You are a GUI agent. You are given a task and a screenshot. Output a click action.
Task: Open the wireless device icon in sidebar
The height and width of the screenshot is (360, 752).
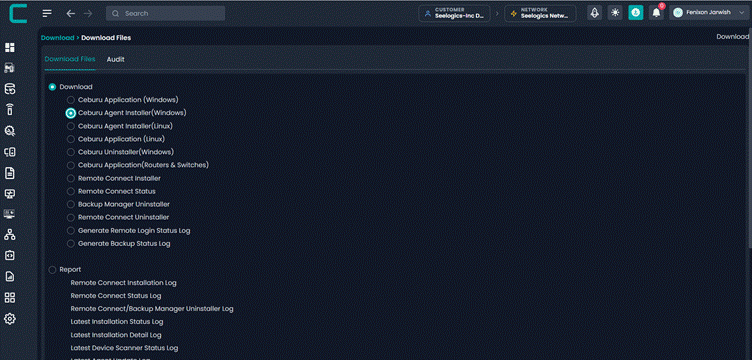coord(10,109)
